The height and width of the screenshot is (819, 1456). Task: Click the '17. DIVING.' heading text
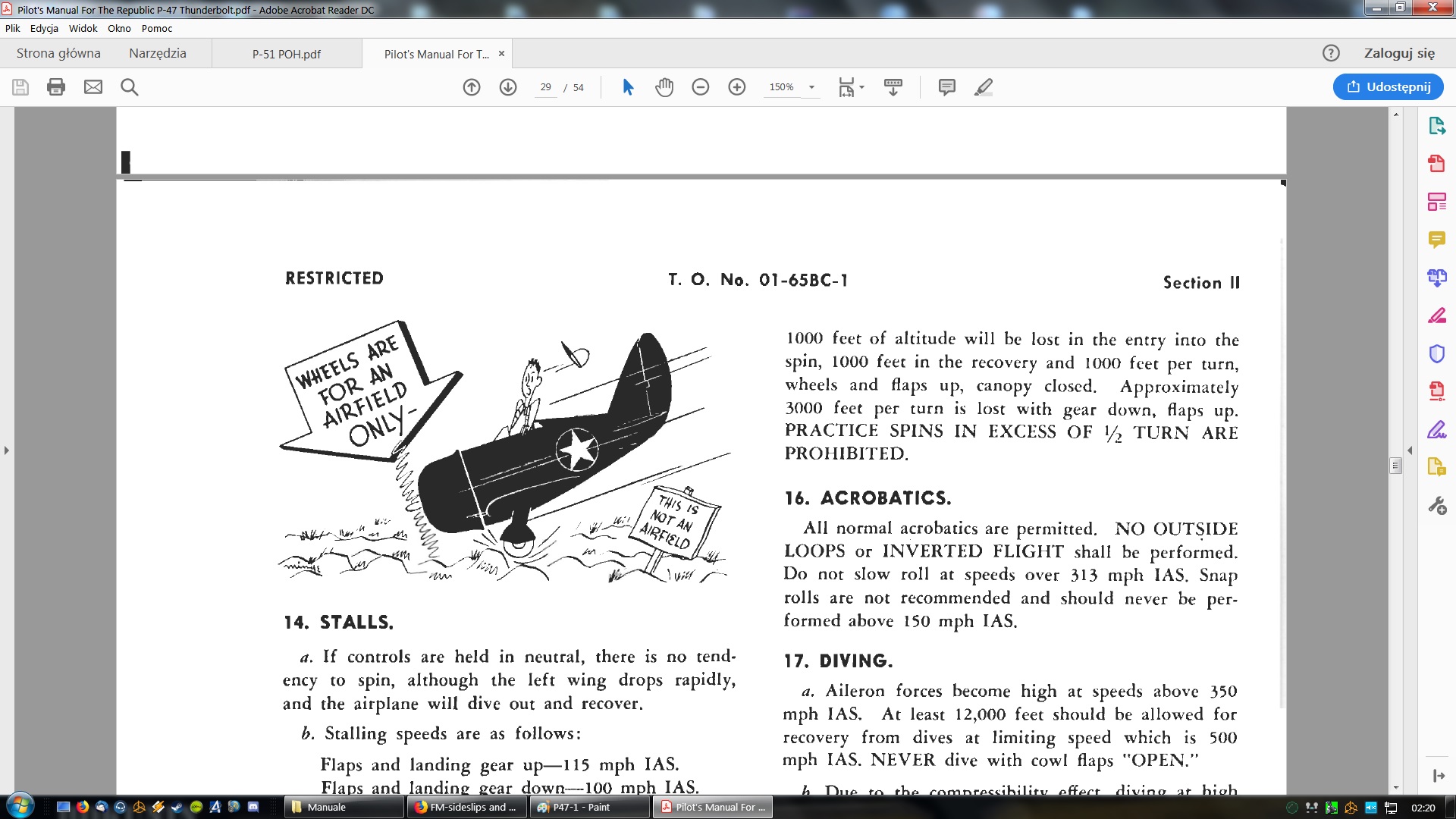(x=838, y=661)
